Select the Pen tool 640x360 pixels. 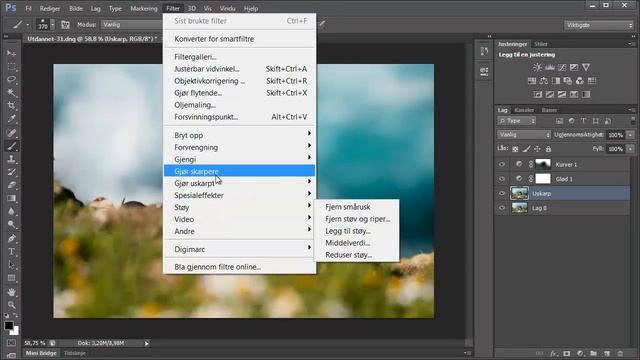pos(11,238)
